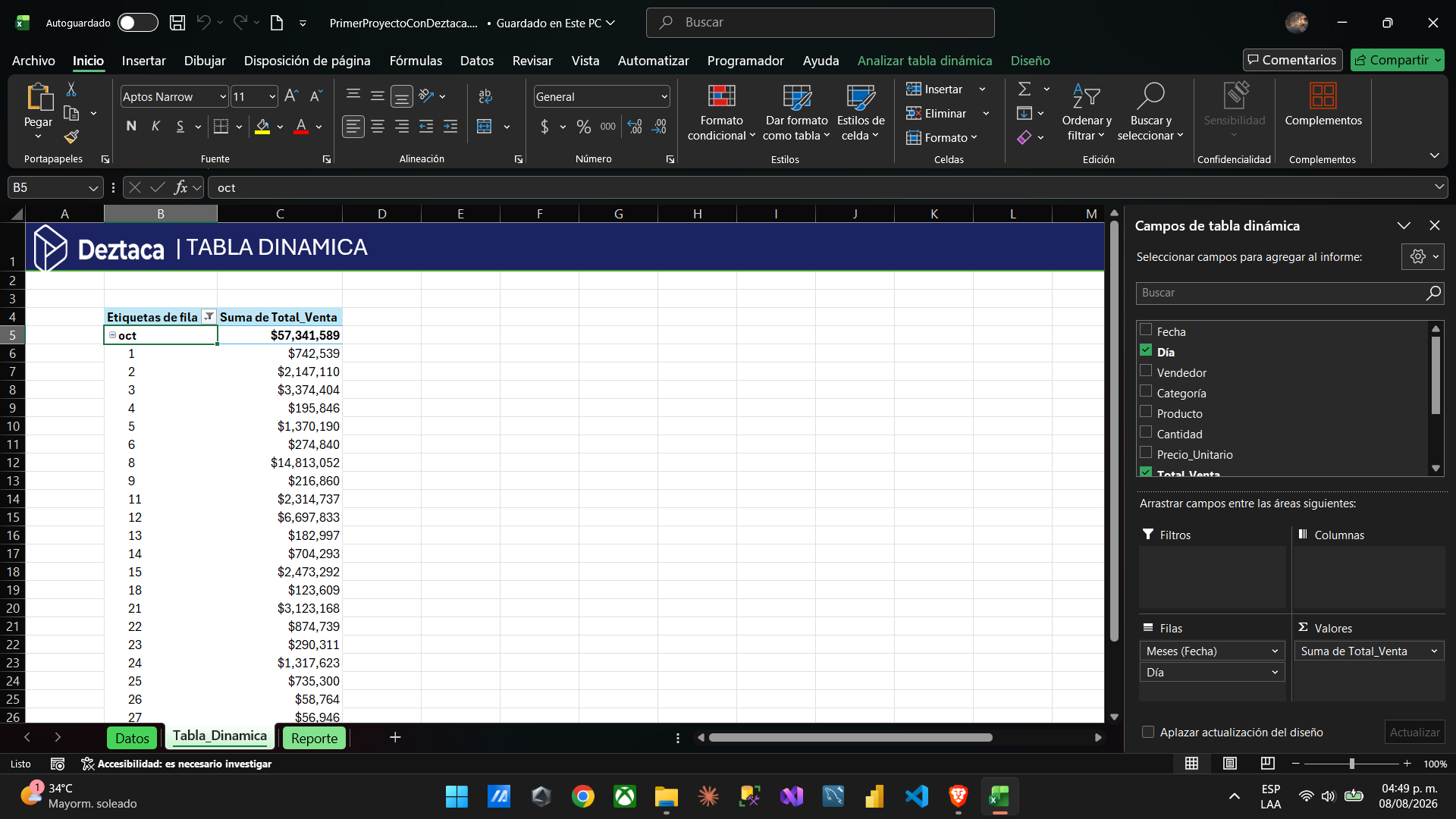1456x819 pixels.
Task: Check the Vendedor field checkbox
Action: (1146, 371)
